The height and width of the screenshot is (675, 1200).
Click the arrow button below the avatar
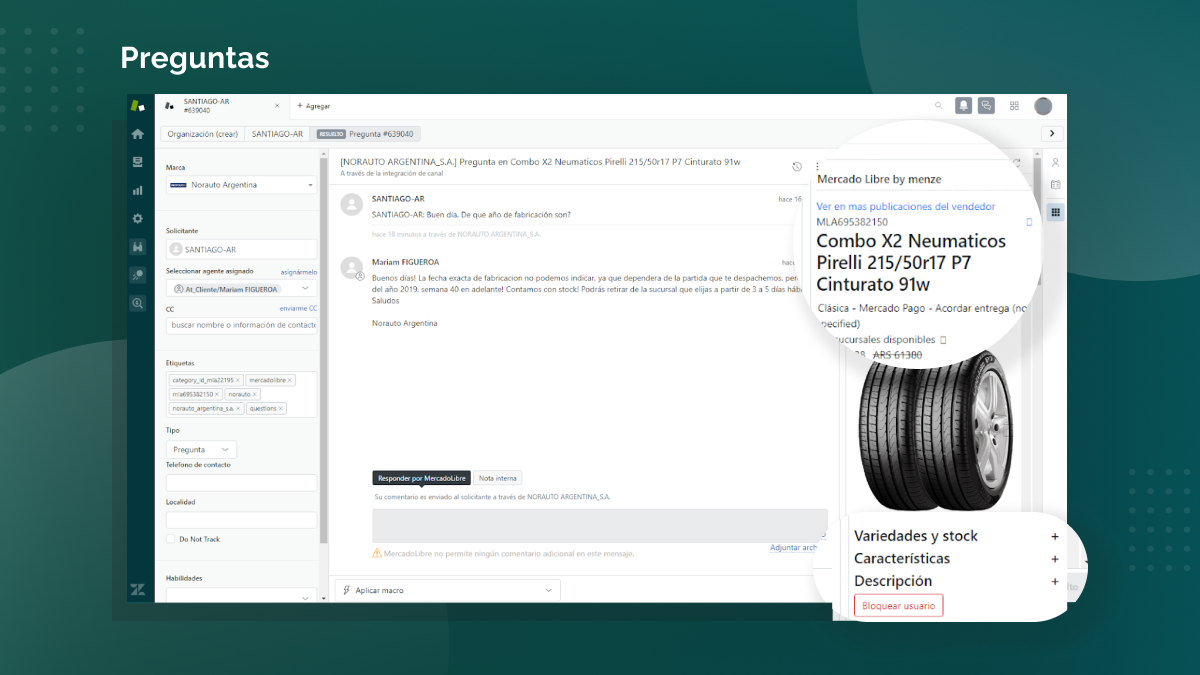point(1052,133)
